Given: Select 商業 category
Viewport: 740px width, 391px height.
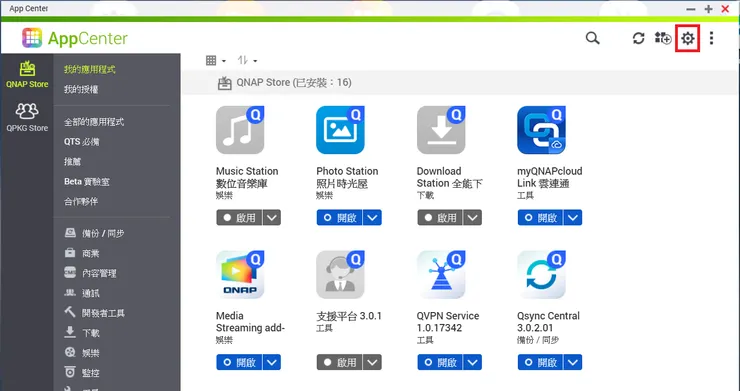Looking at the screenshot, I should click(x=82, y=253).
